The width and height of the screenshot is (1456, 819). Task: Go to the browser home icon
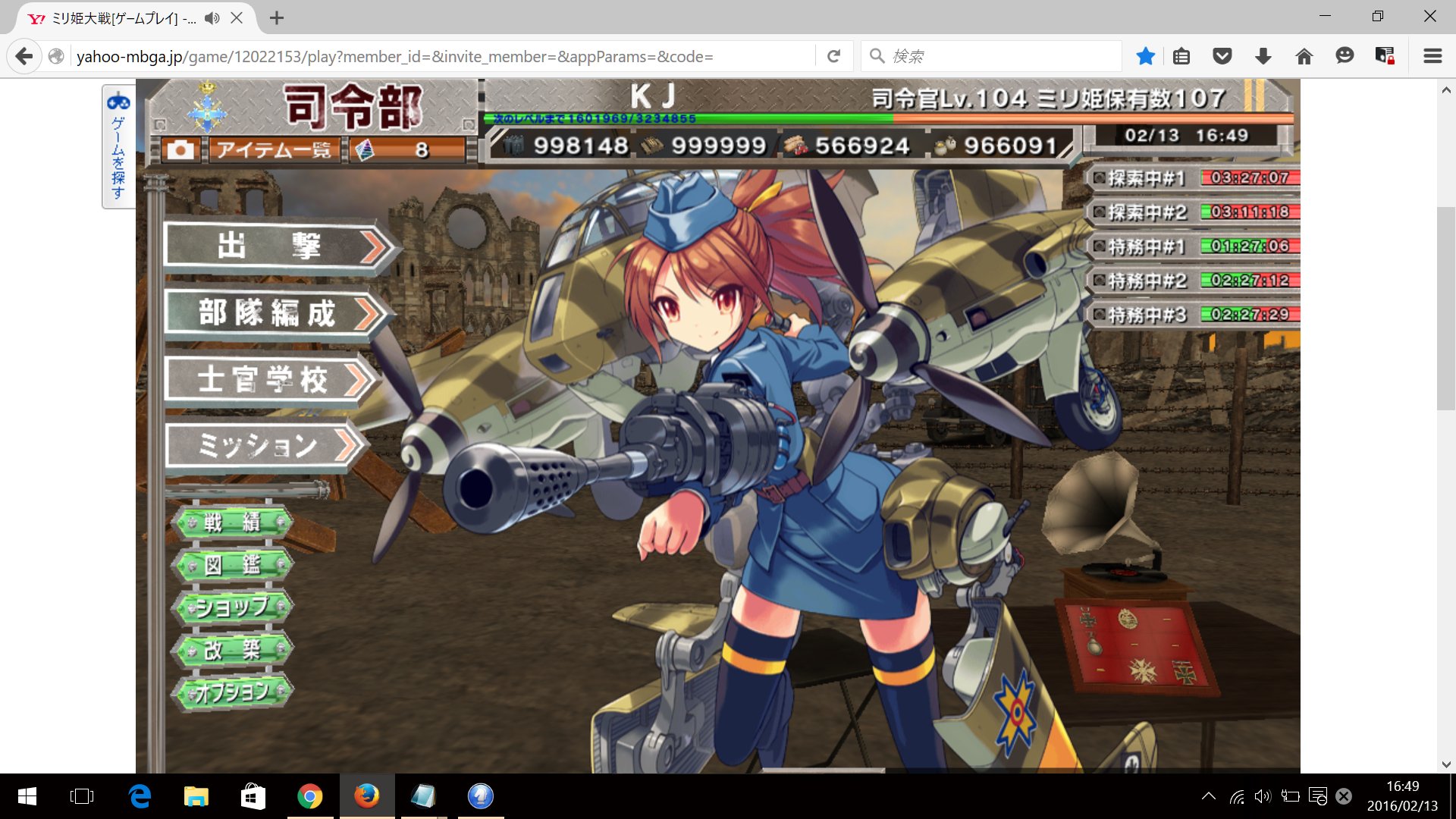1304,56
